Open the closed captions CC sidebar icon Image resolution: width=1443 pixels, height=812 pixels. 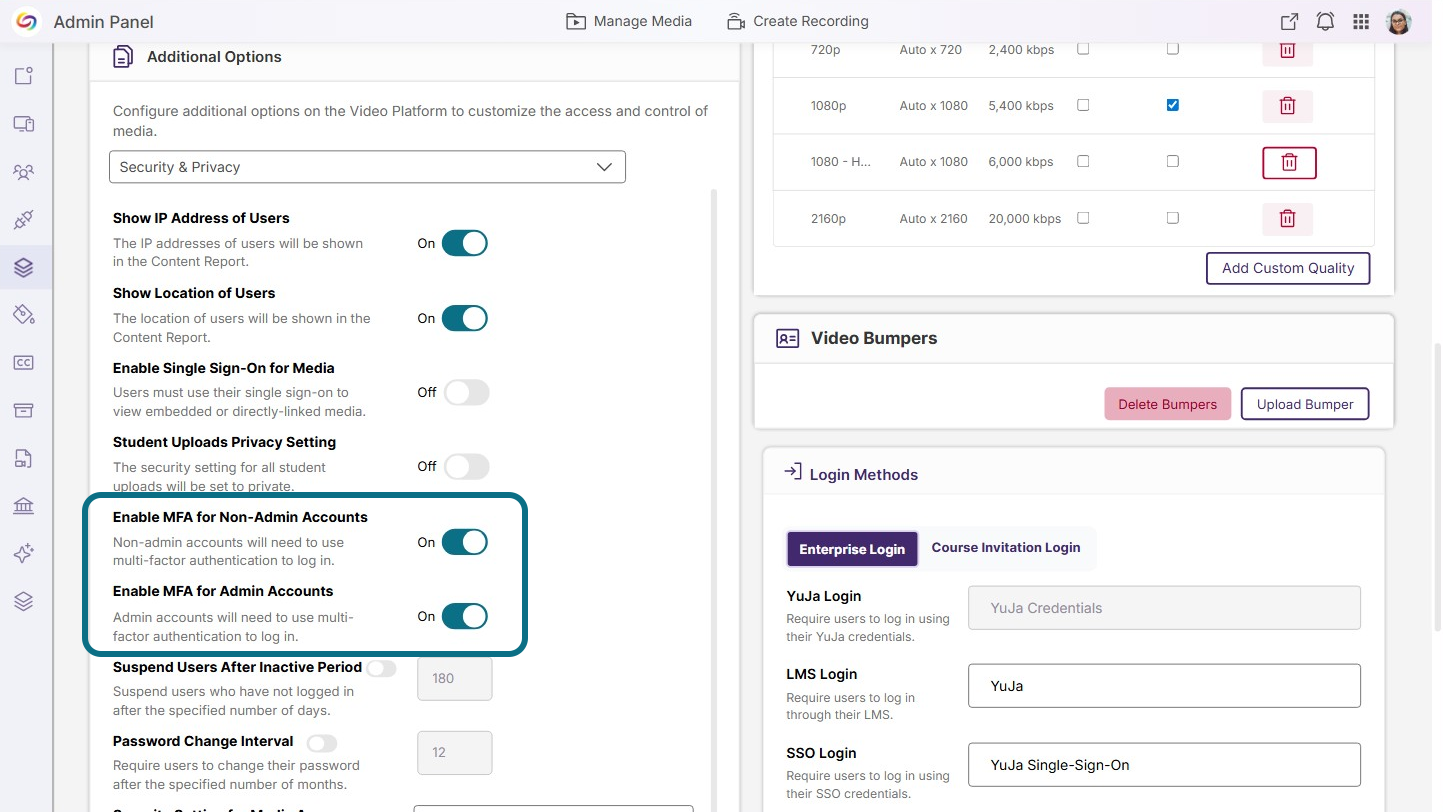[24, 363]
